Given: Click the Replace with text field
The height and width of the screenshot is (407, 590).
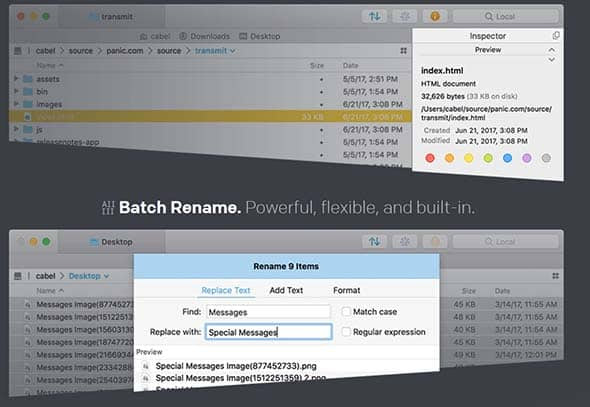Looking at the screenshot, I should click(x=268, y=332).
